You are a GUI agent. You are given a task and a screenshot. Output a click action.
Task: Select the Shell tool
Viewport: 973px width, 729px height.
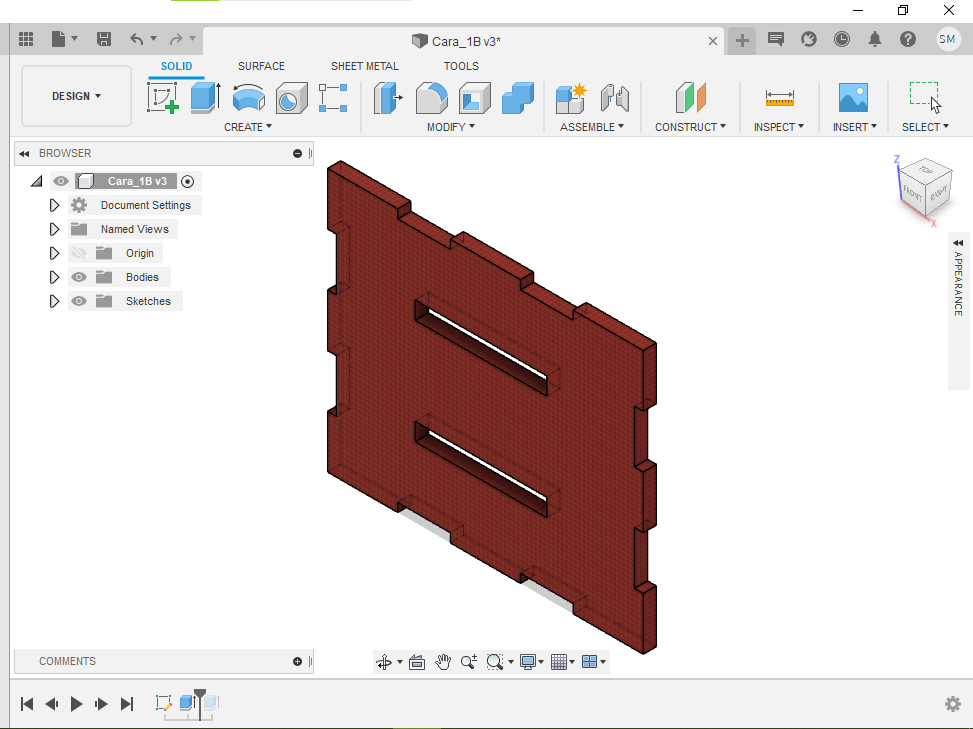[x=475, y=97]
